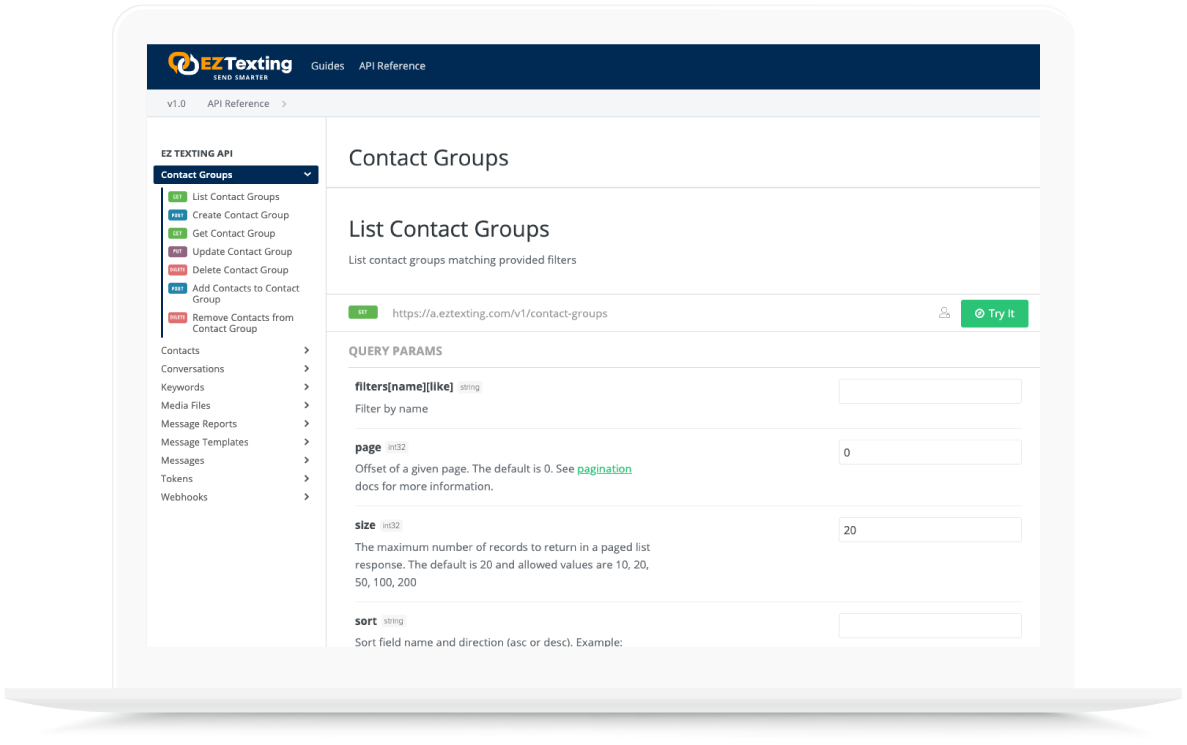The width and height of the screenshot is (1187, 745).
Task: Click the breadcrumb arrow after API Reference
Action: tap(284, 104)
